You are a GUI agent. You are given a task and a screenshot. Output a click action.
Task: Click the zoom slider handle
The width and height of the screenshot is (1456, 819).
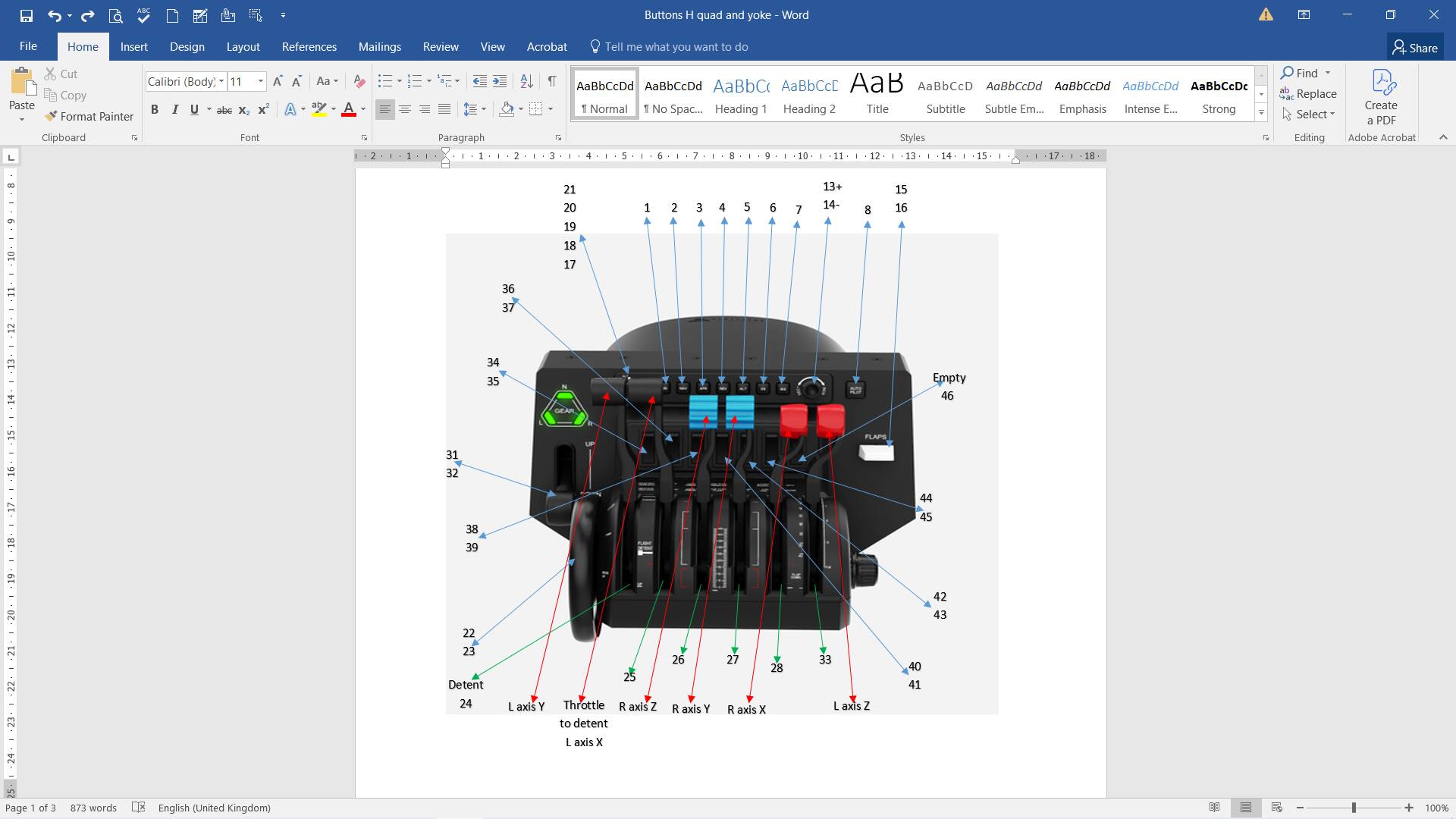pos(1354,808)
